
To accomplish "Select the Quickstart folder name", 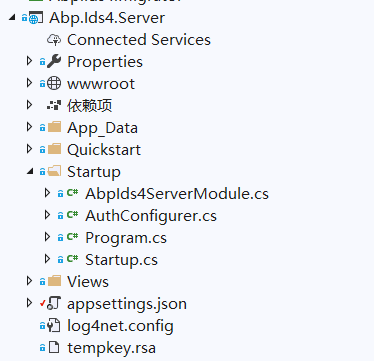I will pos(104,150).
